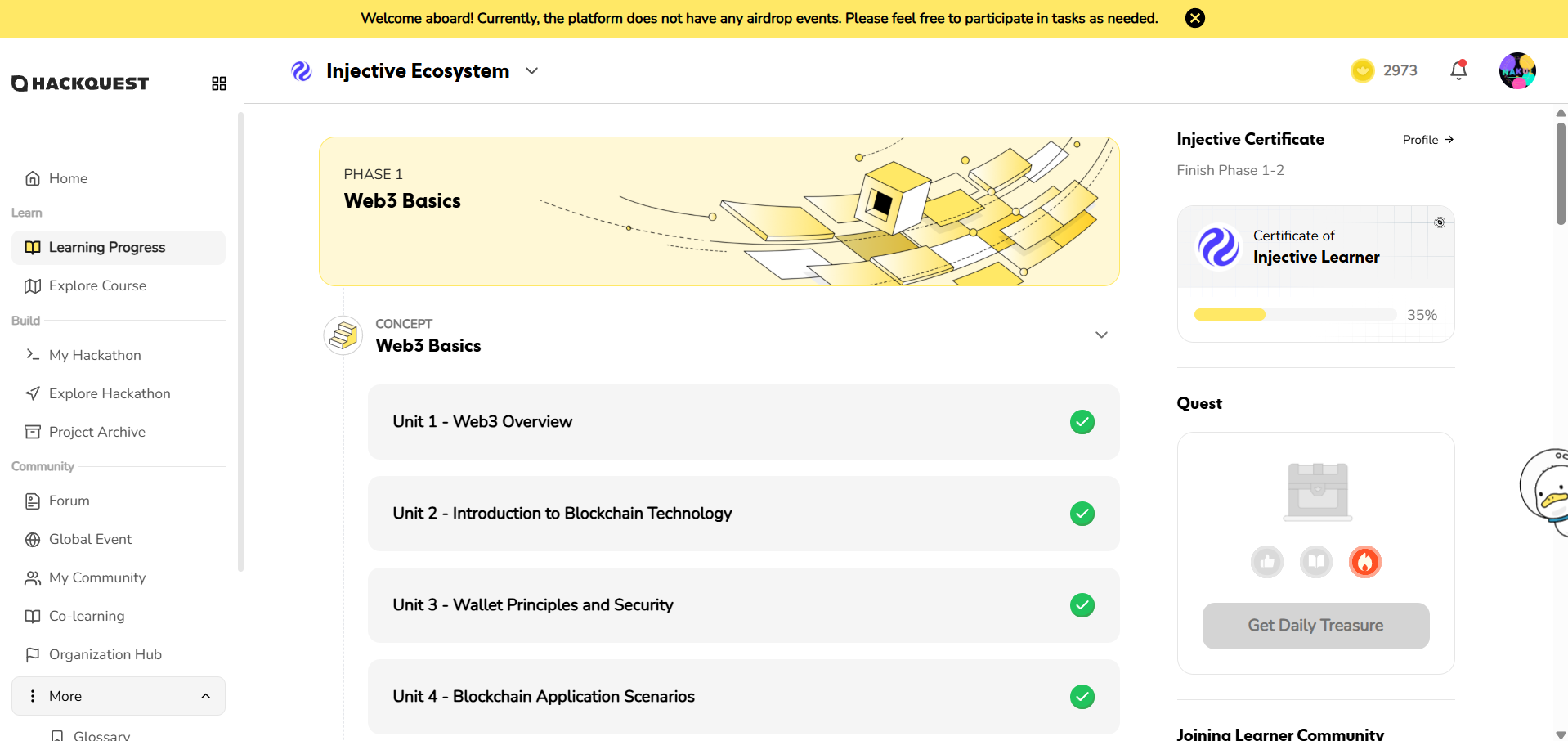This screenshot has width=1568, height=741.
Task: Click Get Daily Treasure button
Action: point(1316,626)
